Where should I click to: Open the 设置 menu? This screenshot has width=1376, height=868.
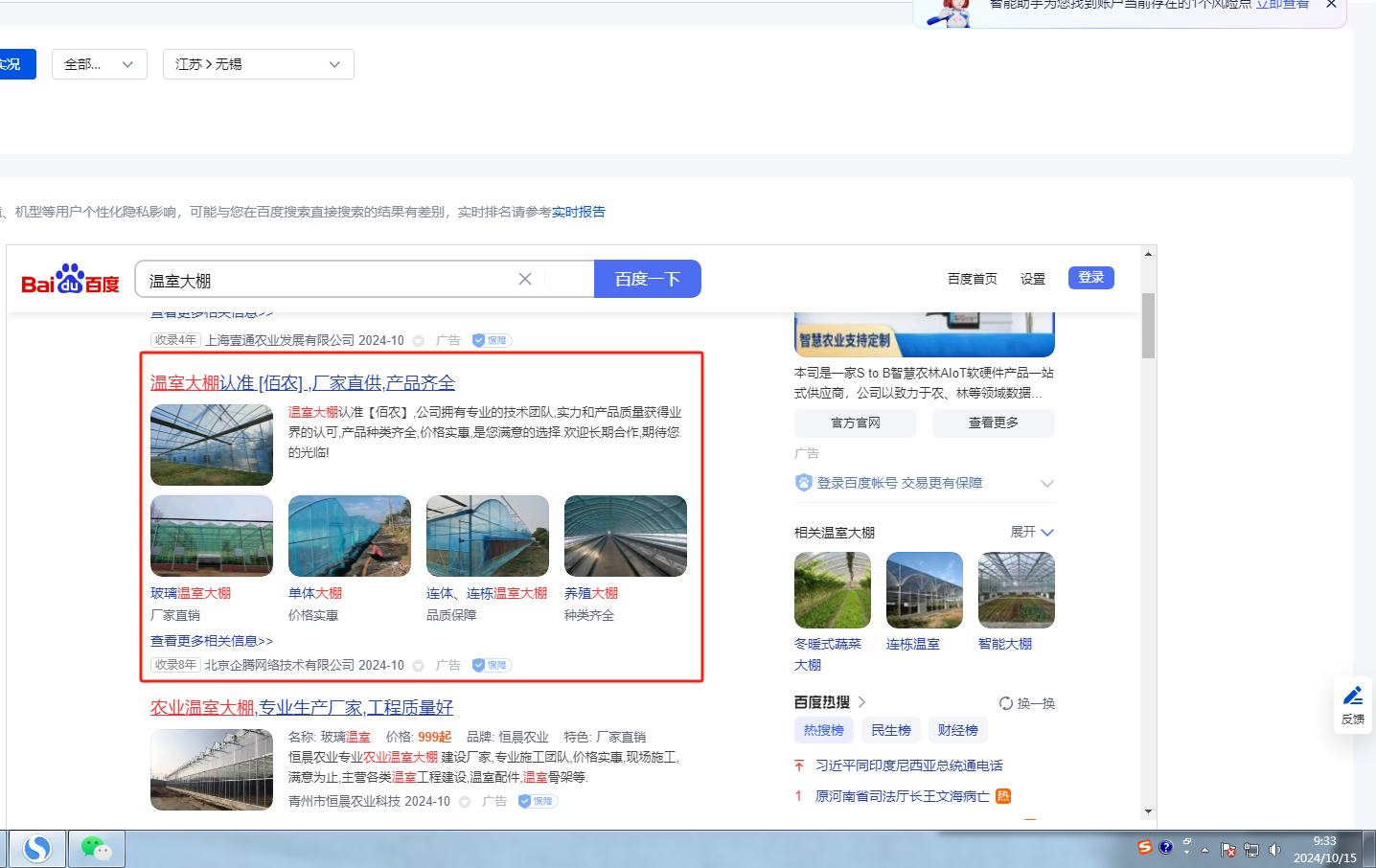point(1033,279)
